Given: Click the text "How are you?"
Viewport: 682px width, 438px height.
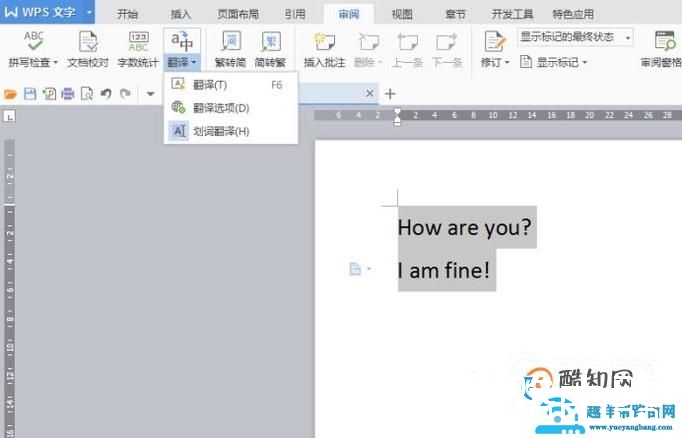Looking at the screenshot, I should point(465,227).
